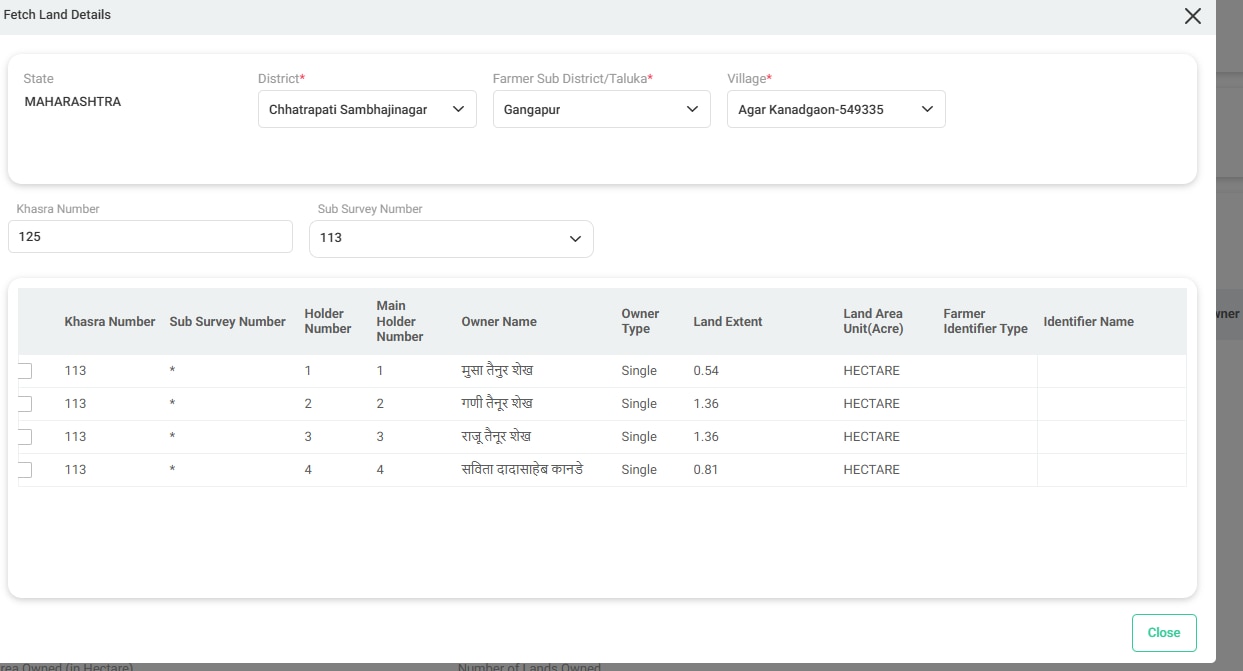Open the Village dropdown Agar Kanadgaon-549335
This screenshot has height=671, width=1243.
[836, 109]
